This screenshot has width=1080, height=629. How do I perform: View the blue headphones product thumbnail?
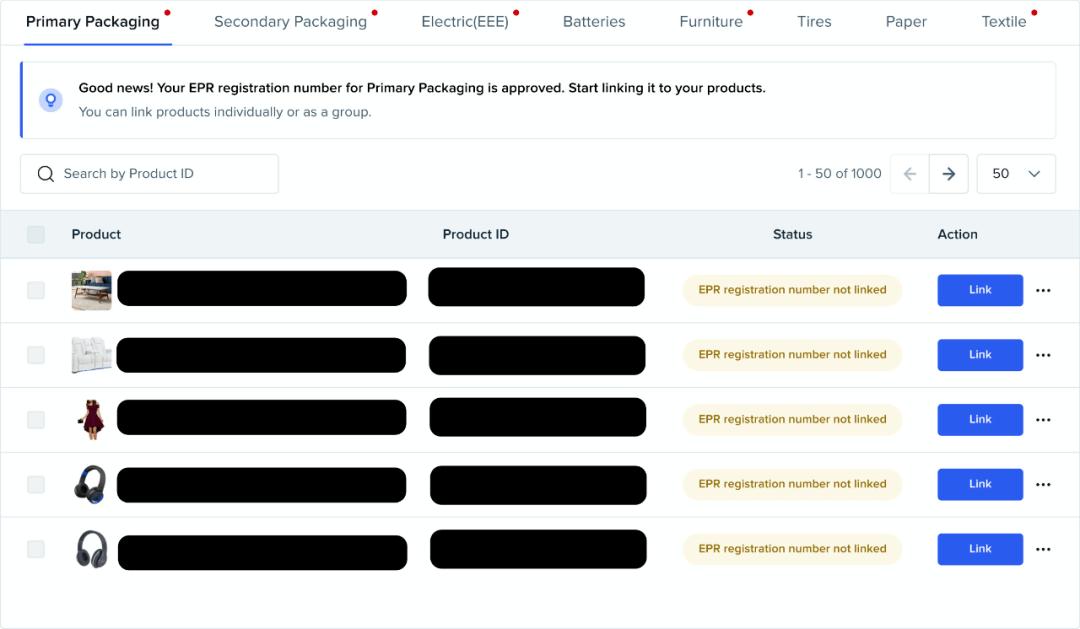click(91, 484)
